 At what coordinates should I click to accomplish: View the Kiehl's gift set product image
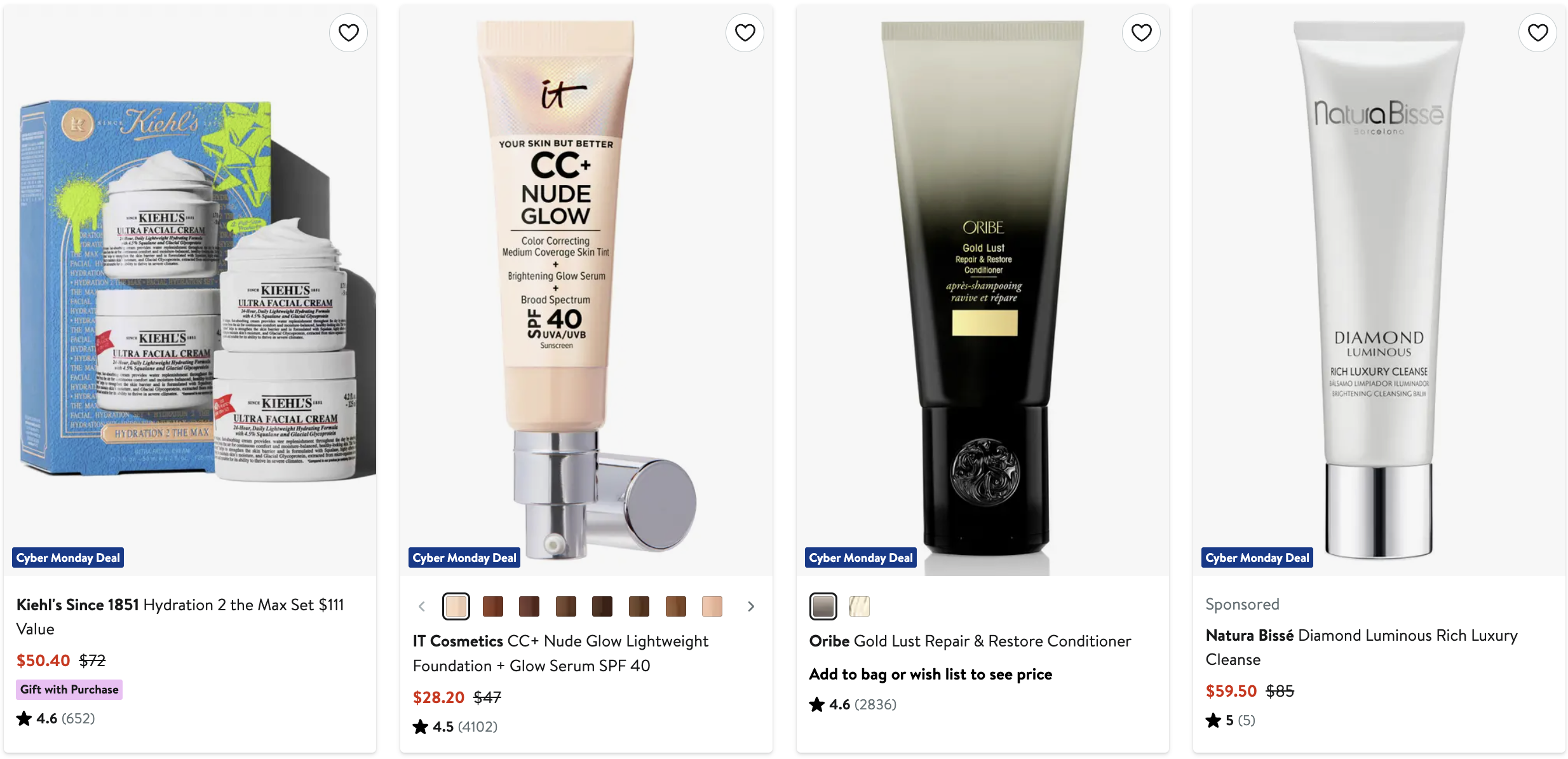coord(190,290)
